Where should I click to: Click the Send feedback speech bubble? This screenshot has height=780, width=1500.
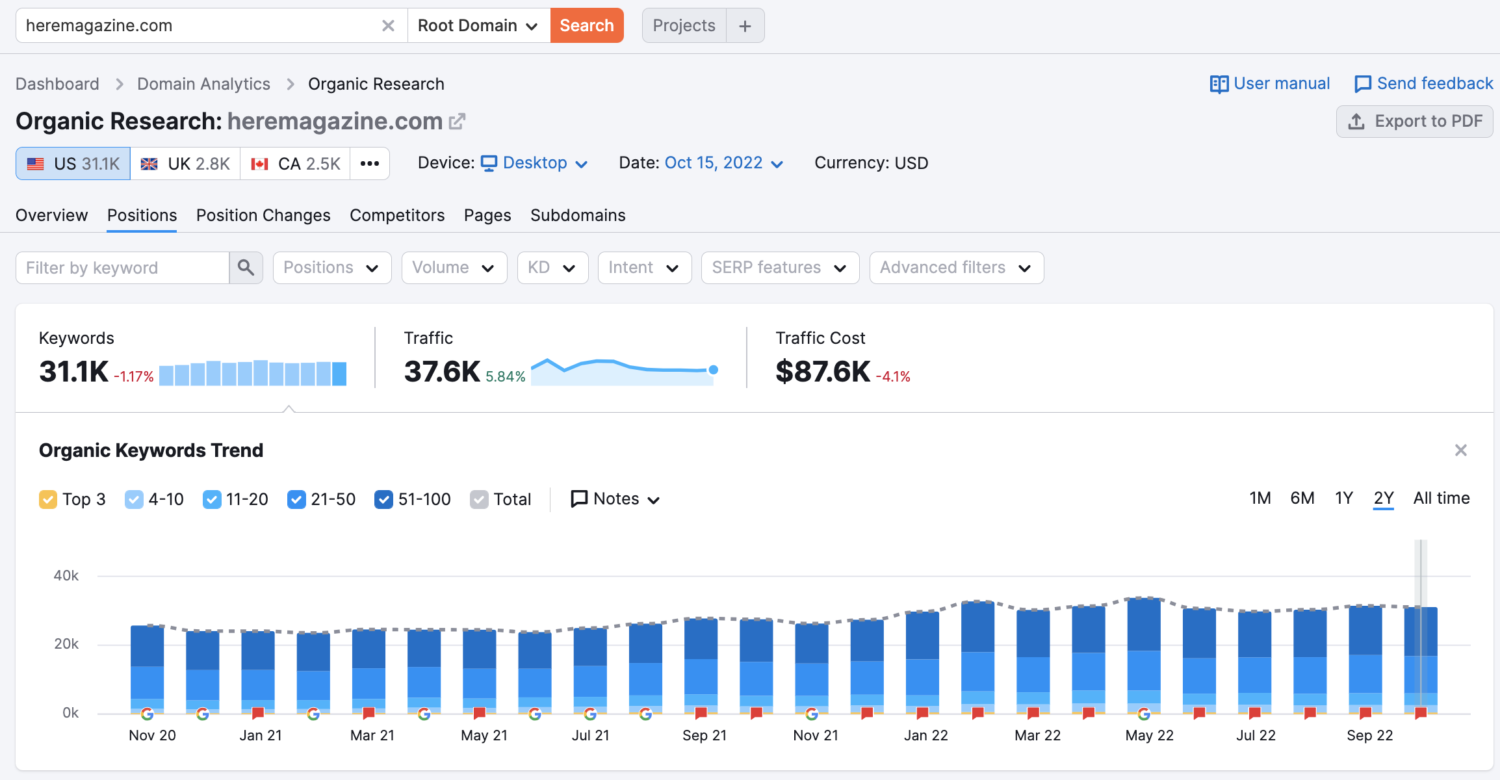(x=1363, y=84)
